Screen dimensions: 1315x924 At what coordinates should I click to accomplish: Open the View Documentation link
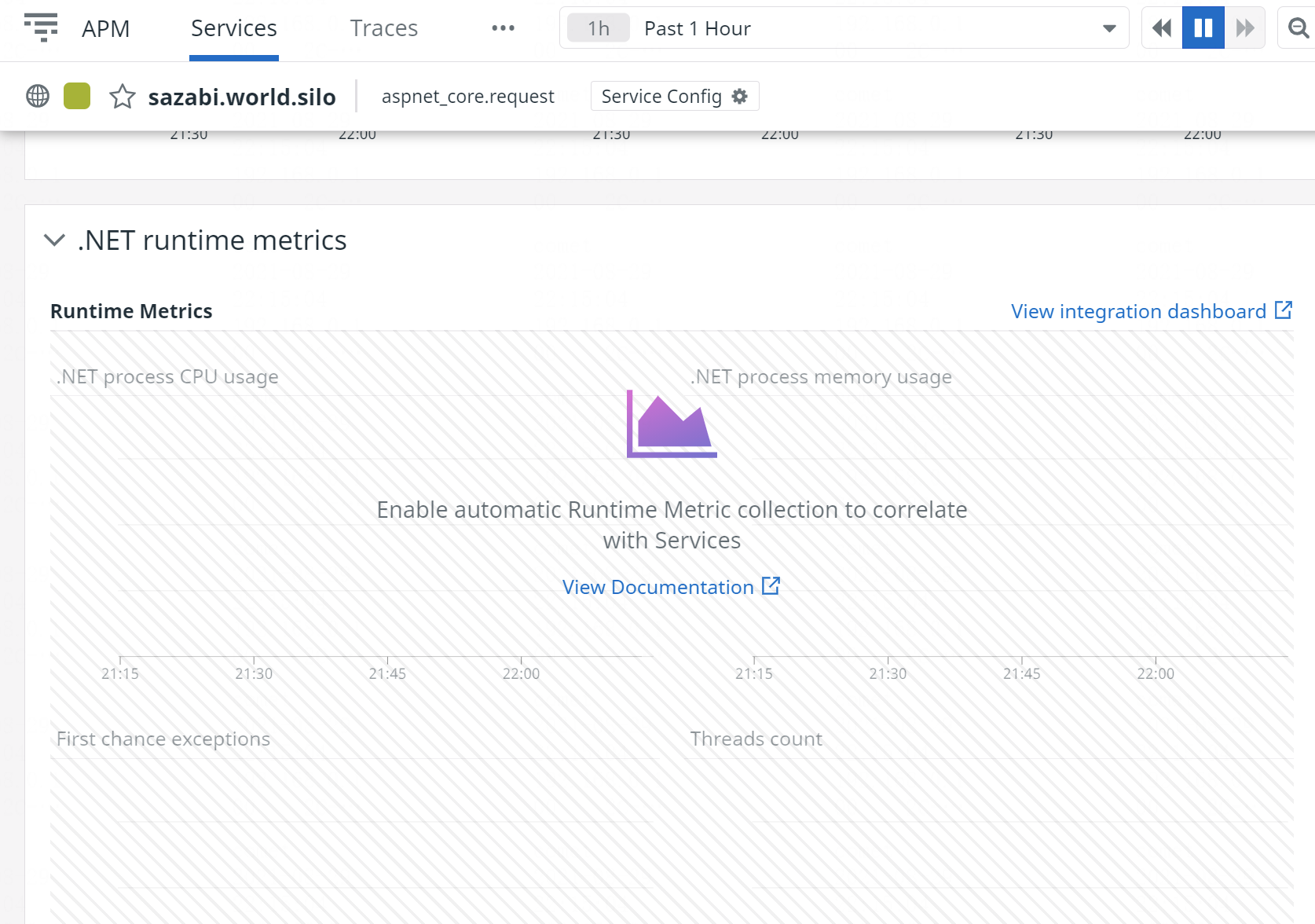(658, 587)
